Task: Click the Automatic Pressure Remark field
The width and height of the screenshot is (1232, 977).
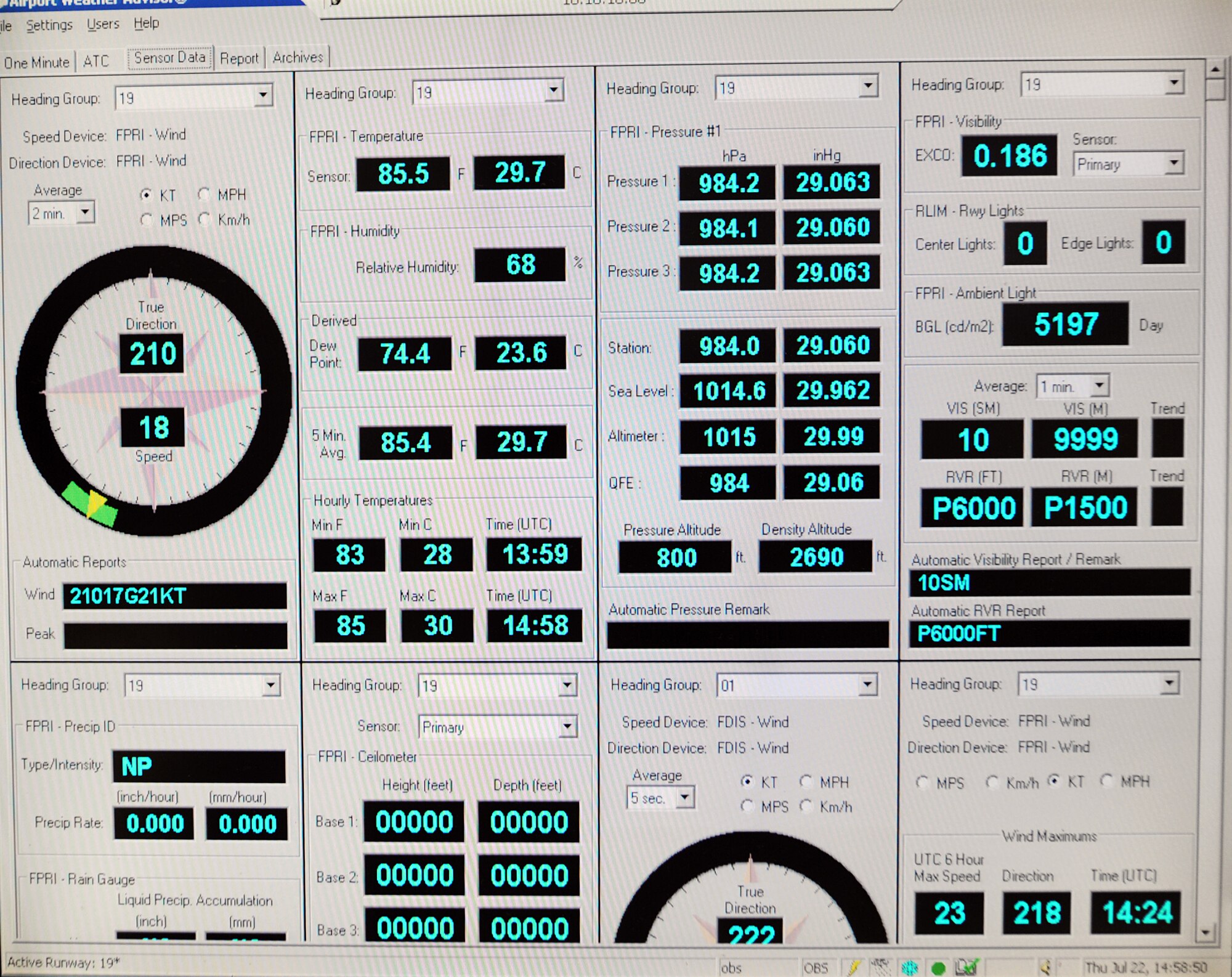Action: coord(747,634)
